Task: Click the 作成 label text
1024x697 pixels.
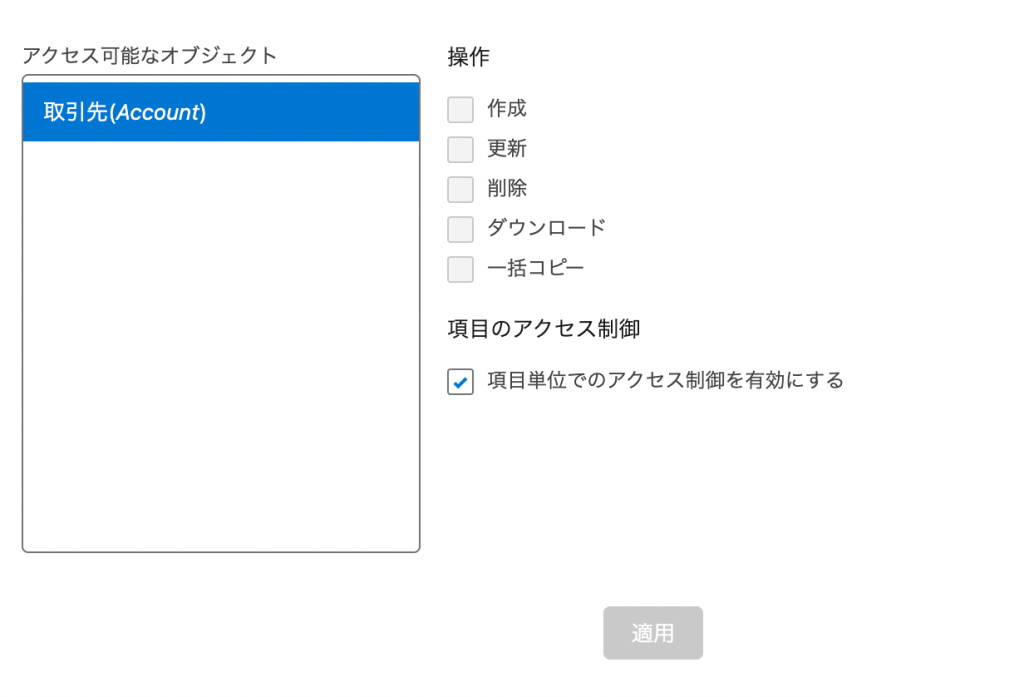Action: point(507,108)
